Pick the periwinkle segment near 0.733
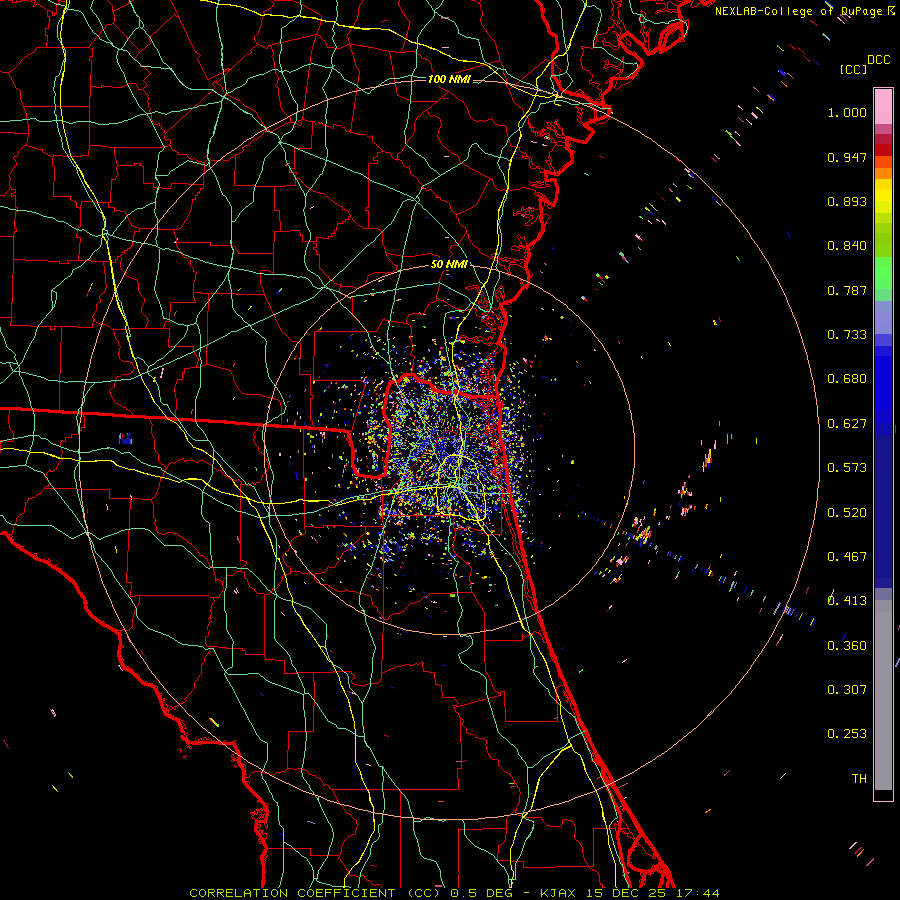 coord(883,318)
